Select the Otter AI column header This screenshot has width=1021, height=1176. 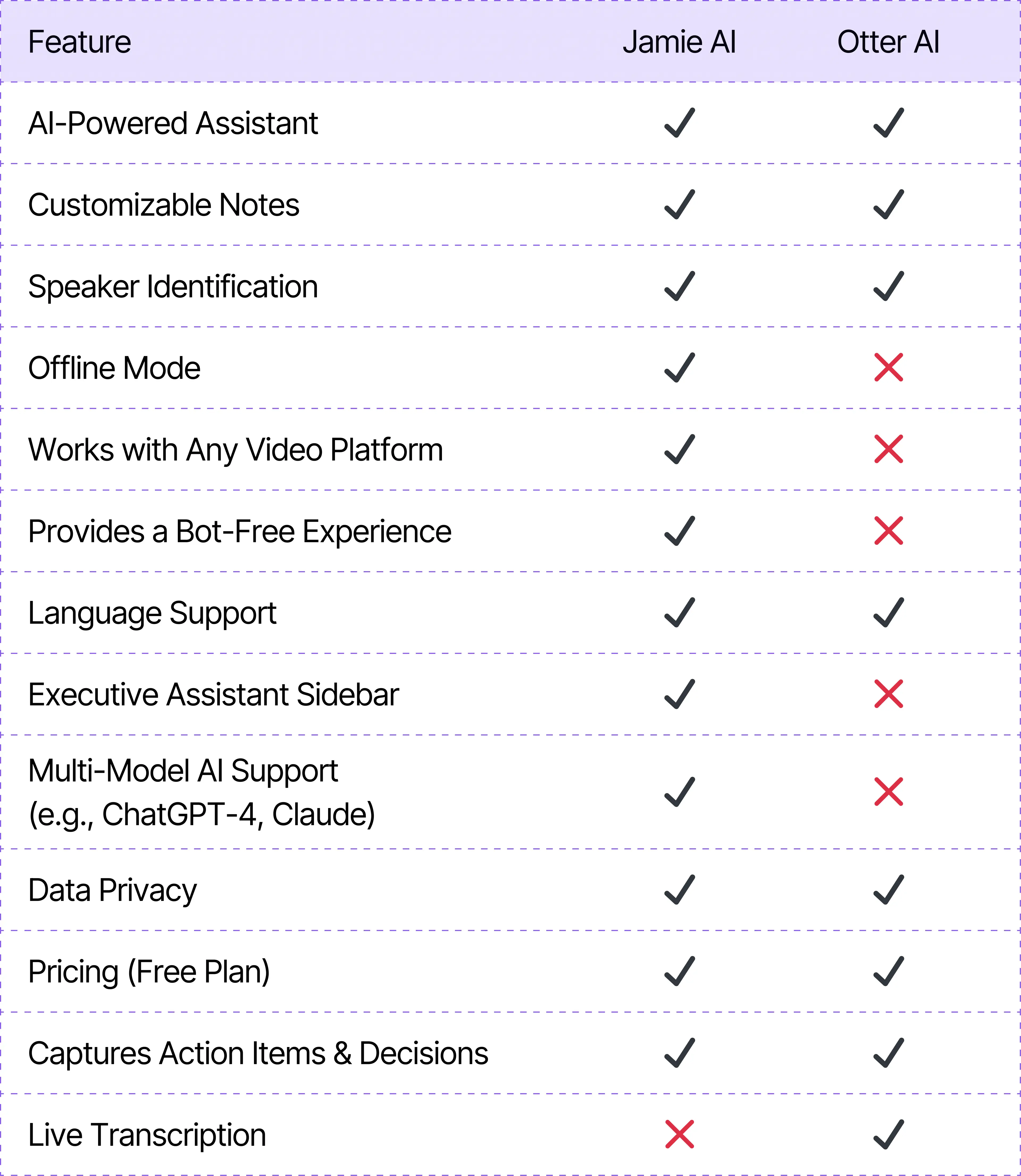[888, 41]
